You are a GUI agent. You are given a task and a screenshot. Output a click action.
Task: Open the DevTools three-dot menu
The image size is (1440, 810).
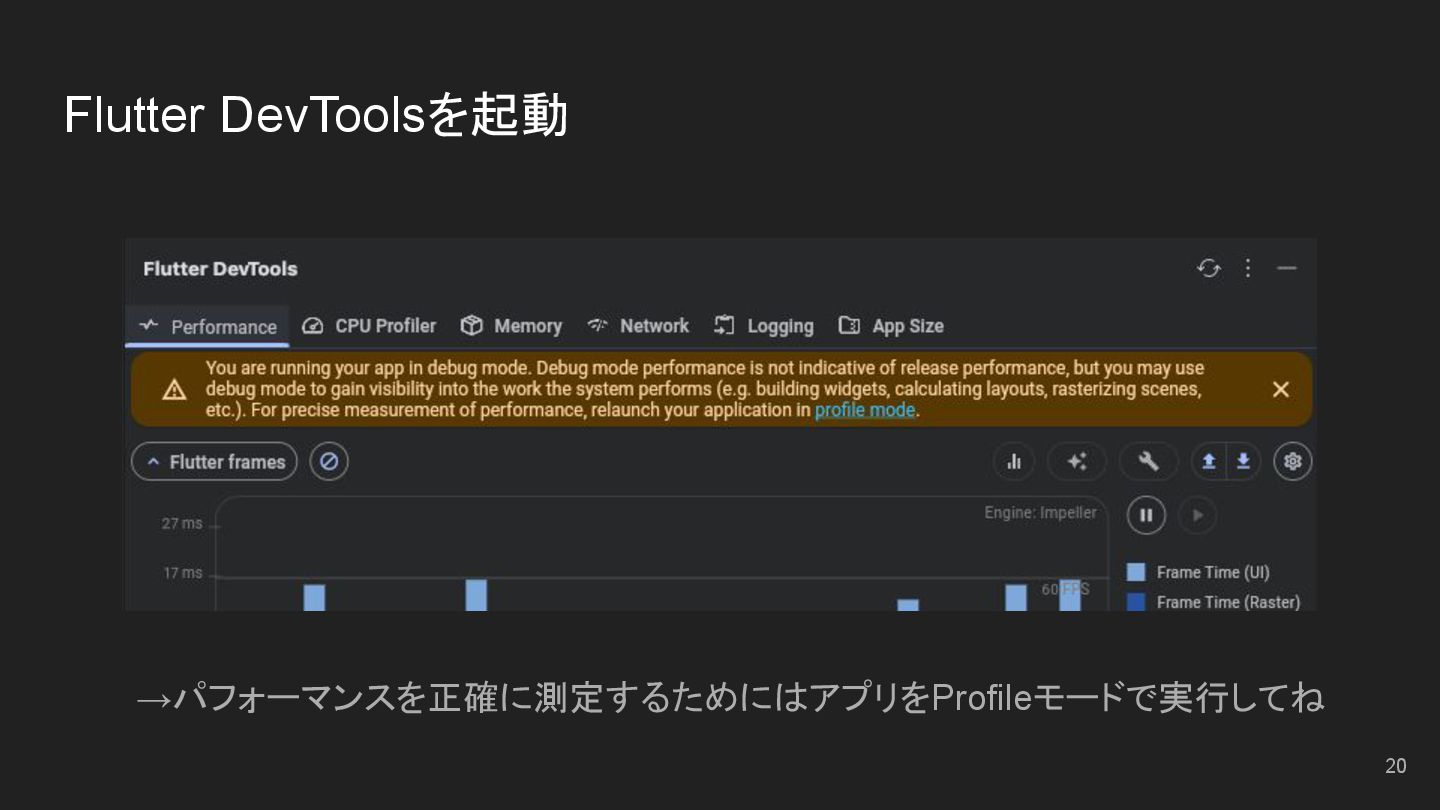(x=1247, y=268)
